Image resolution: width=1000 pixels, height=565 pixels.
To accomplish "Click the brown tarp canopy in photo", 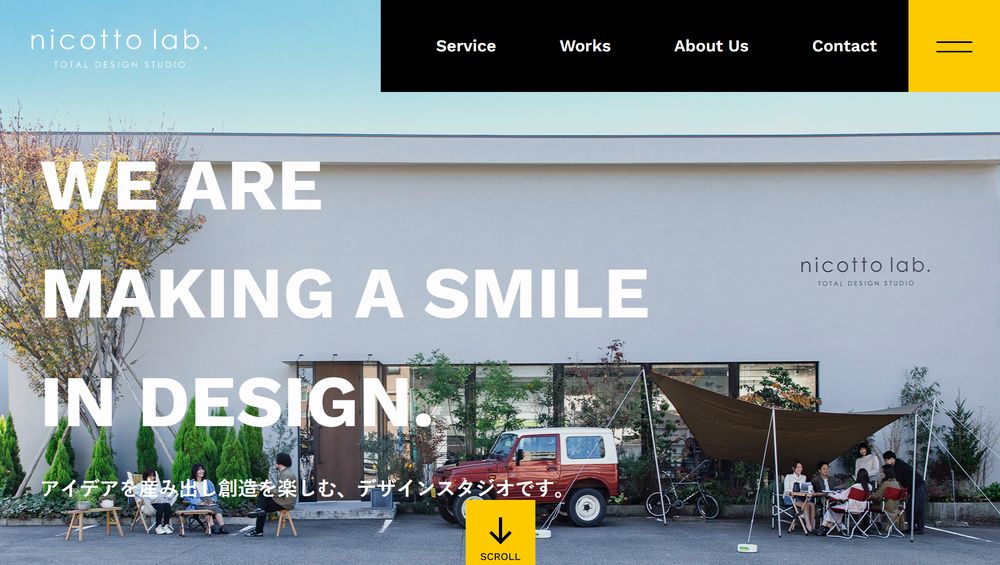I will point(778,421).
